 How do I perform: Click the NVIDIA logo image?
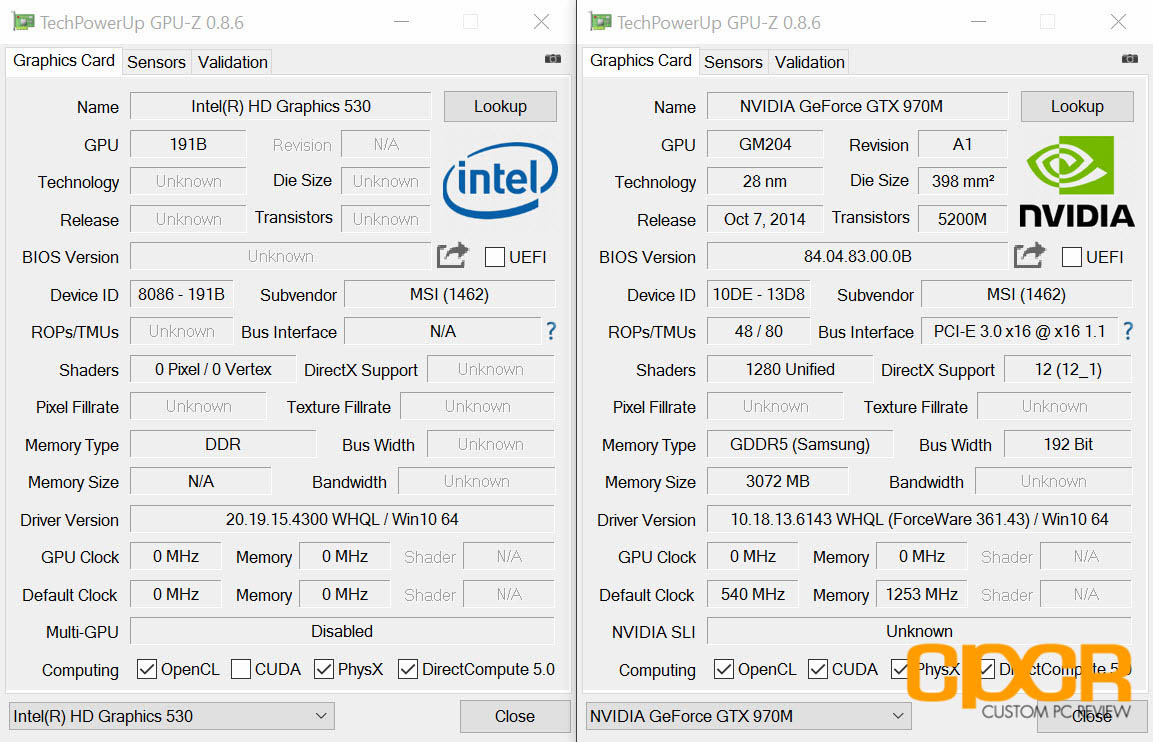point(1077,181)
